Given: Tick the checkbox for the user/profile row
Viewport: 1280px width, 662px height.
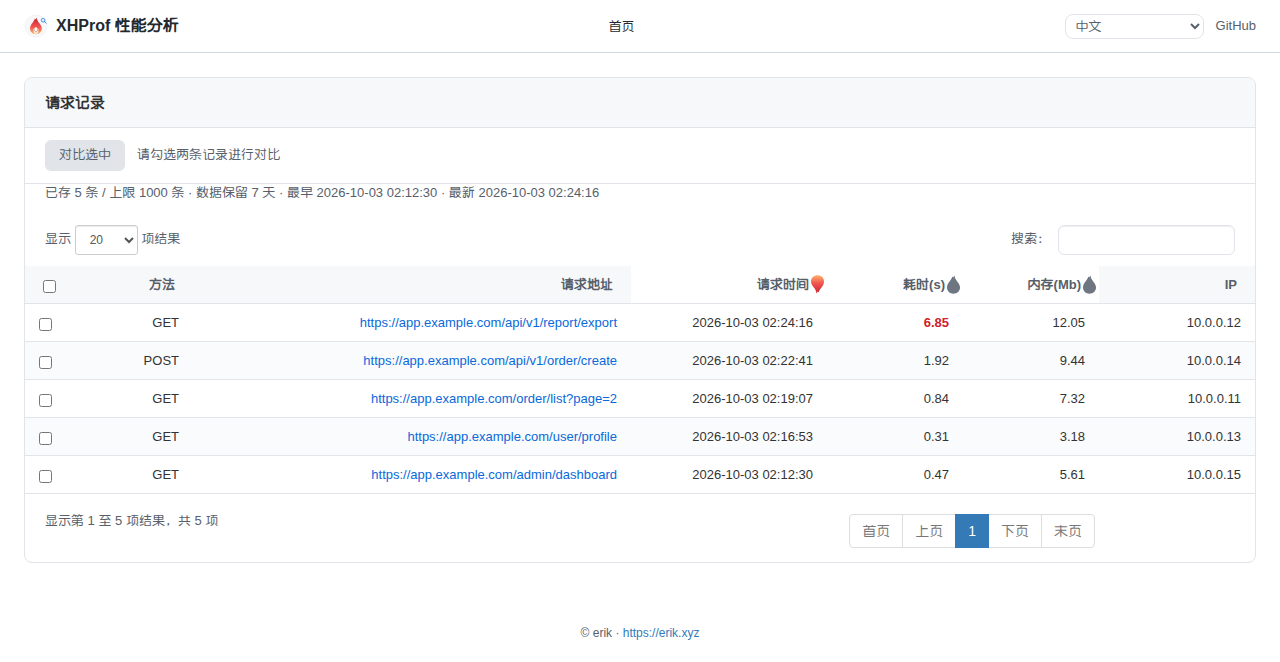Looking at the screenshot, I should point(45,438).
